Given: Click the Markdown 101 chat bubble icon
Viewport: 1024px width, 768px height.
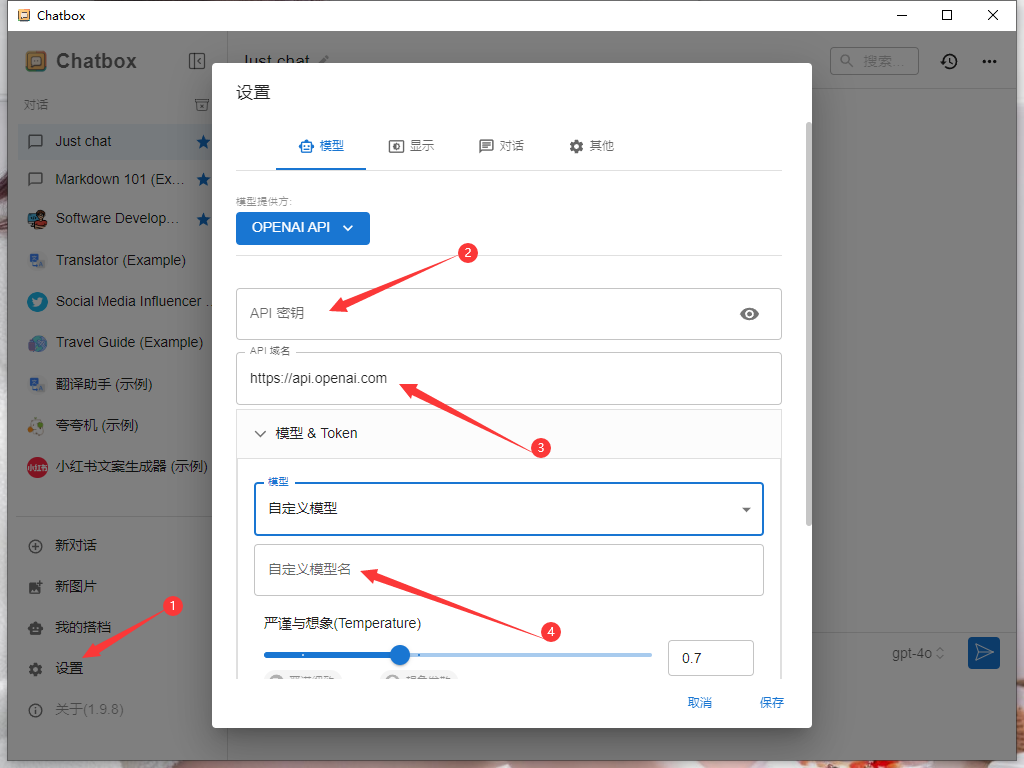Looking at the screenshot, I should click(35, 179).
